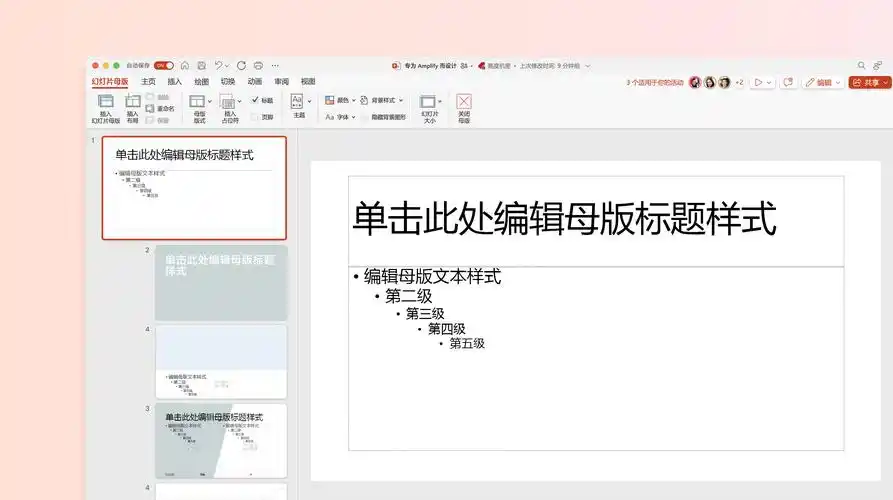Click the 第三级 text line
This screenshot has width=893, height=500.
[x=425, y=313]
